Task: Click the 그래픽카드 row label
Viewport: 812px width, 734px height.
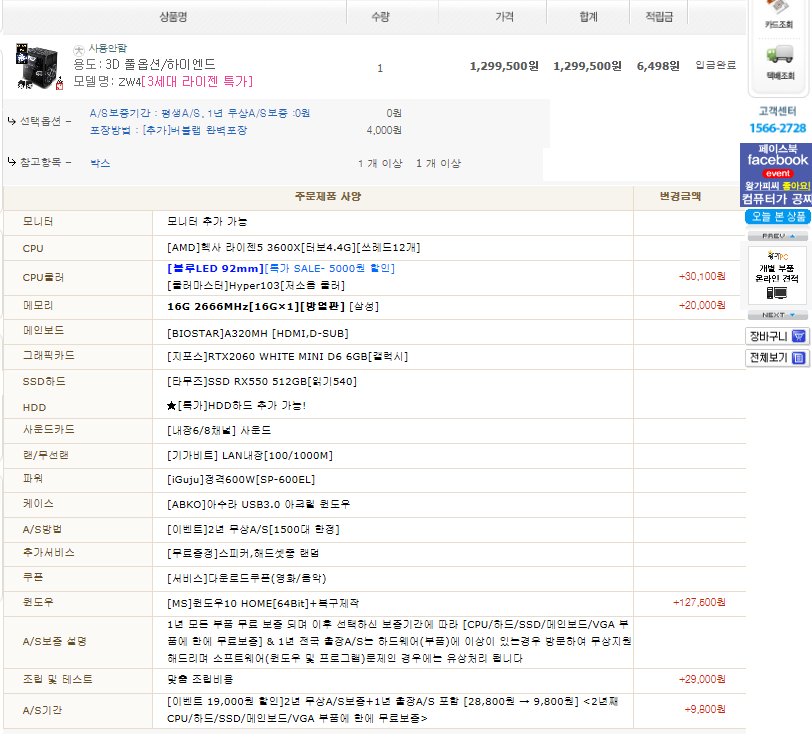Action: coord(49,355)
